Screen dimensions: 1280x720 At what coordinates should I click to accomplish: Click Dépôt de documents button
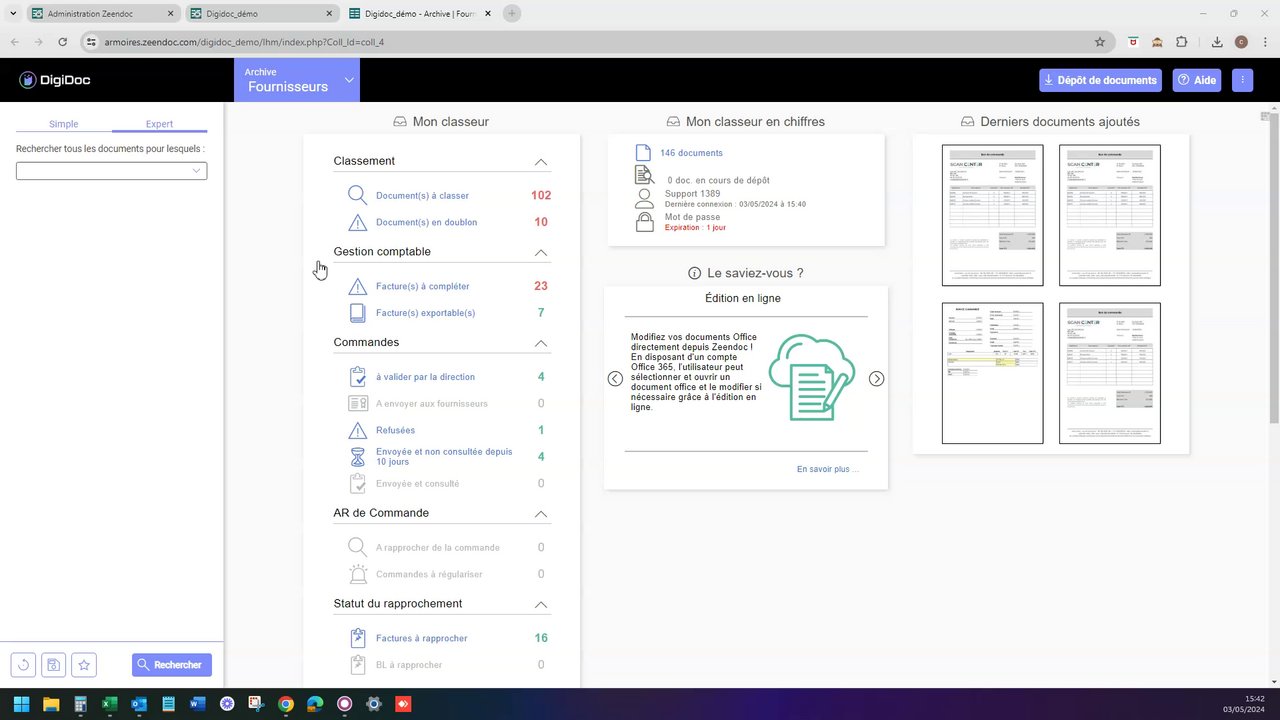[x=1100, y=80]
